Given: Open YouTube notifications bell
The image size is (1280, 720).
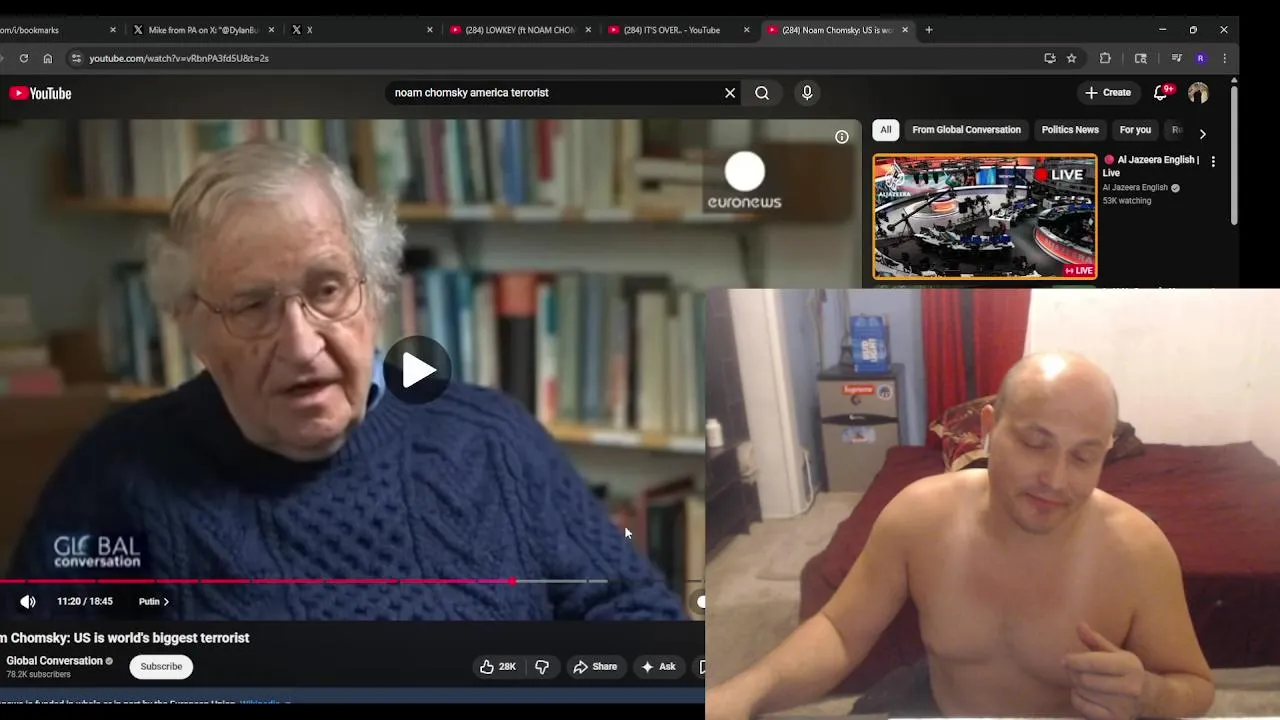Looking at the screenshot, I should (1161, 93).
